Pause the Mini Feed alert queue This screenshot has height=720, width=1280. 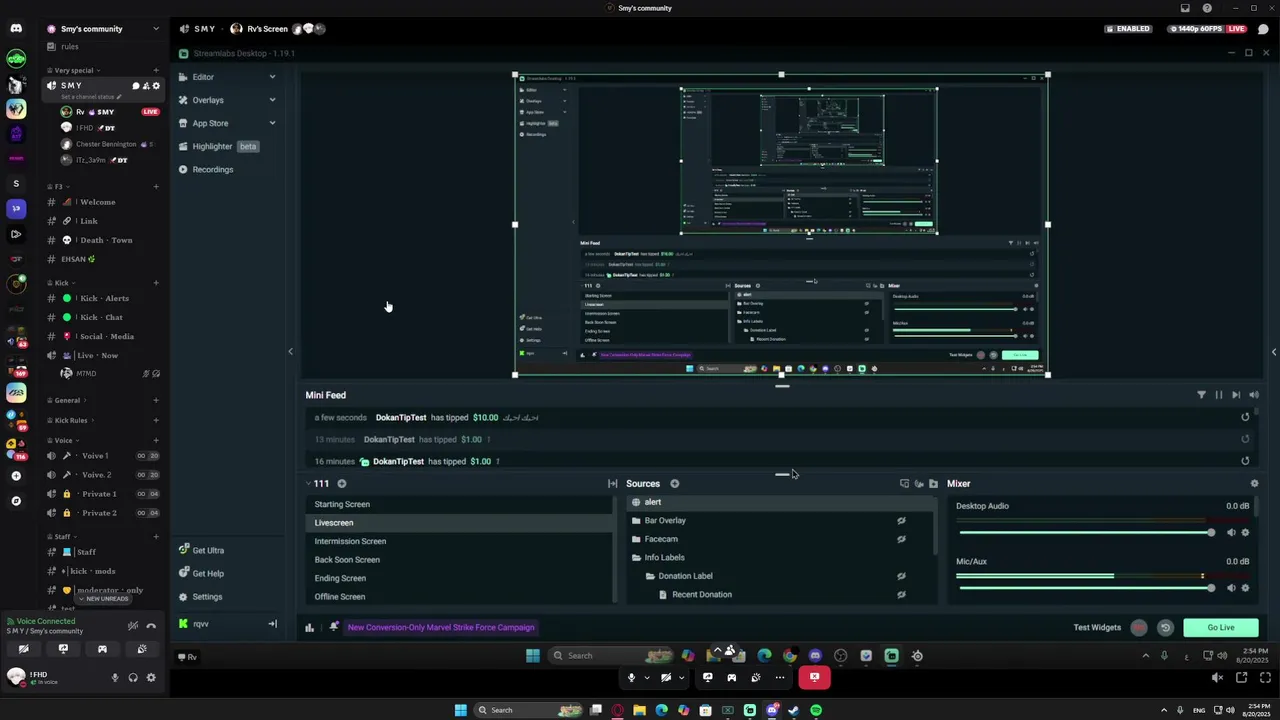[x=1218, y=395]
